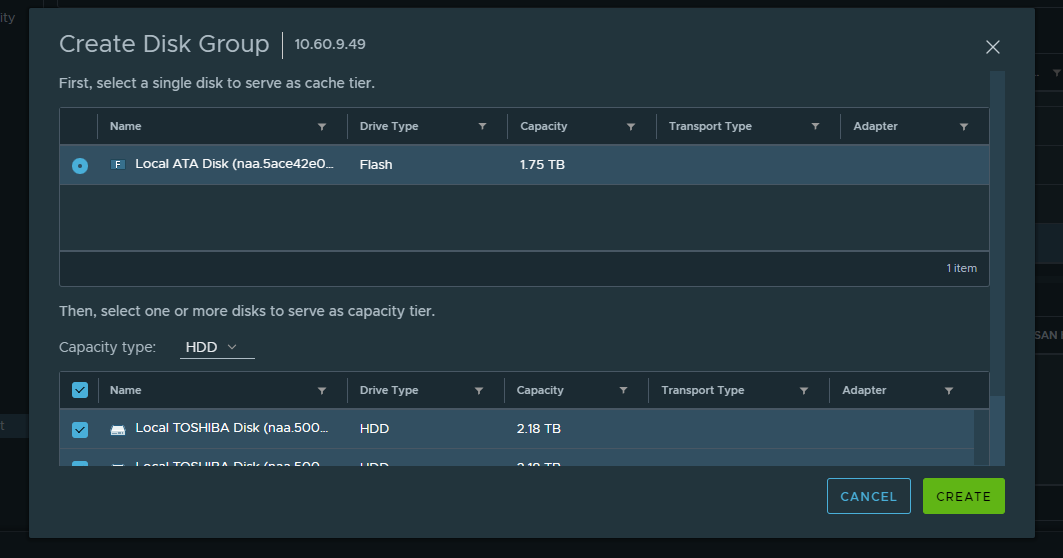The height and width of the screenshot is (558, 1063).
Task: Click green CREATE button
Action: (x=963, y=496)
